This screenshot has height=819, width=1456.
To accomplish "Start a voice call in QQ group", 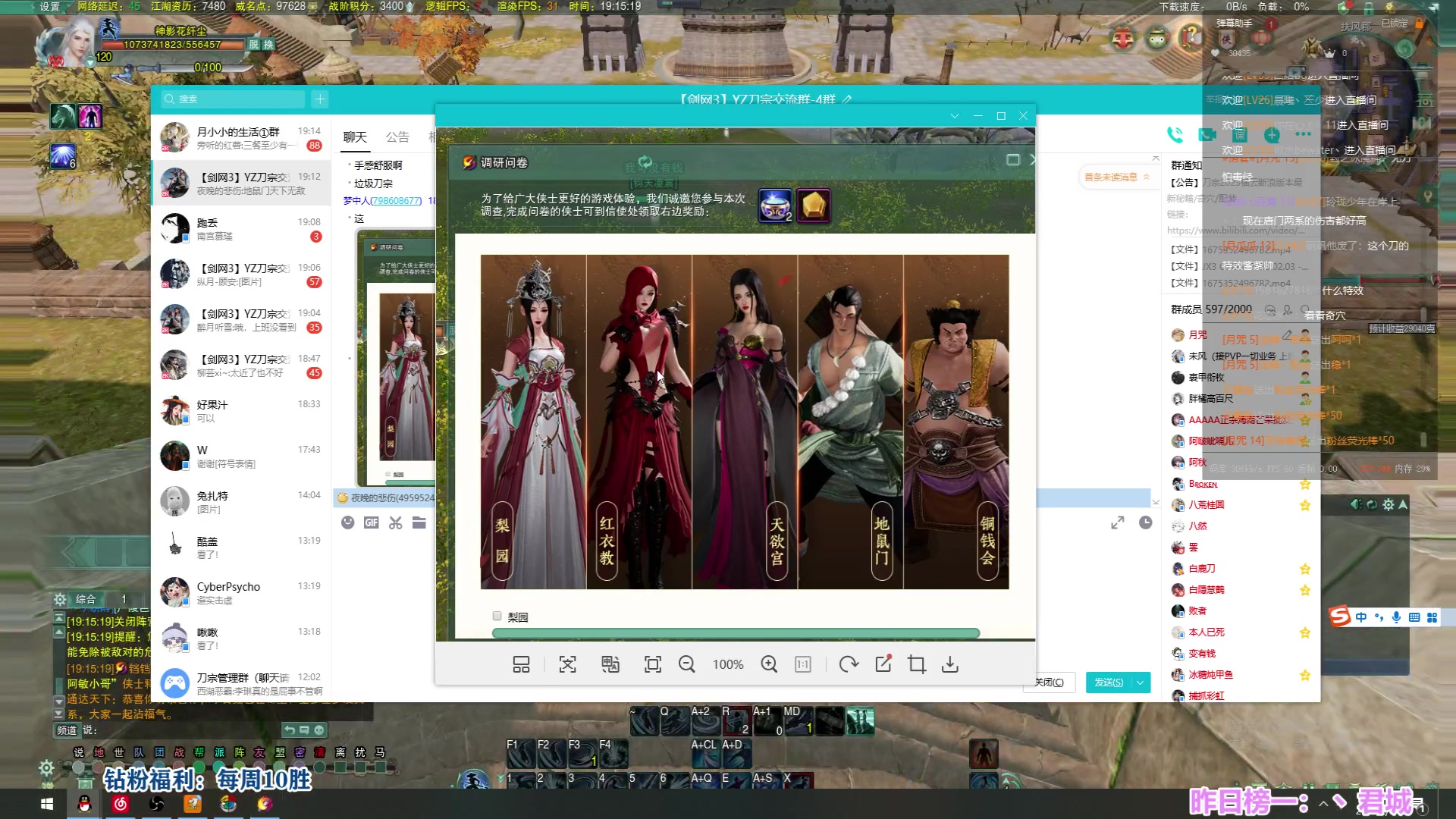I will pos(1175,135).
